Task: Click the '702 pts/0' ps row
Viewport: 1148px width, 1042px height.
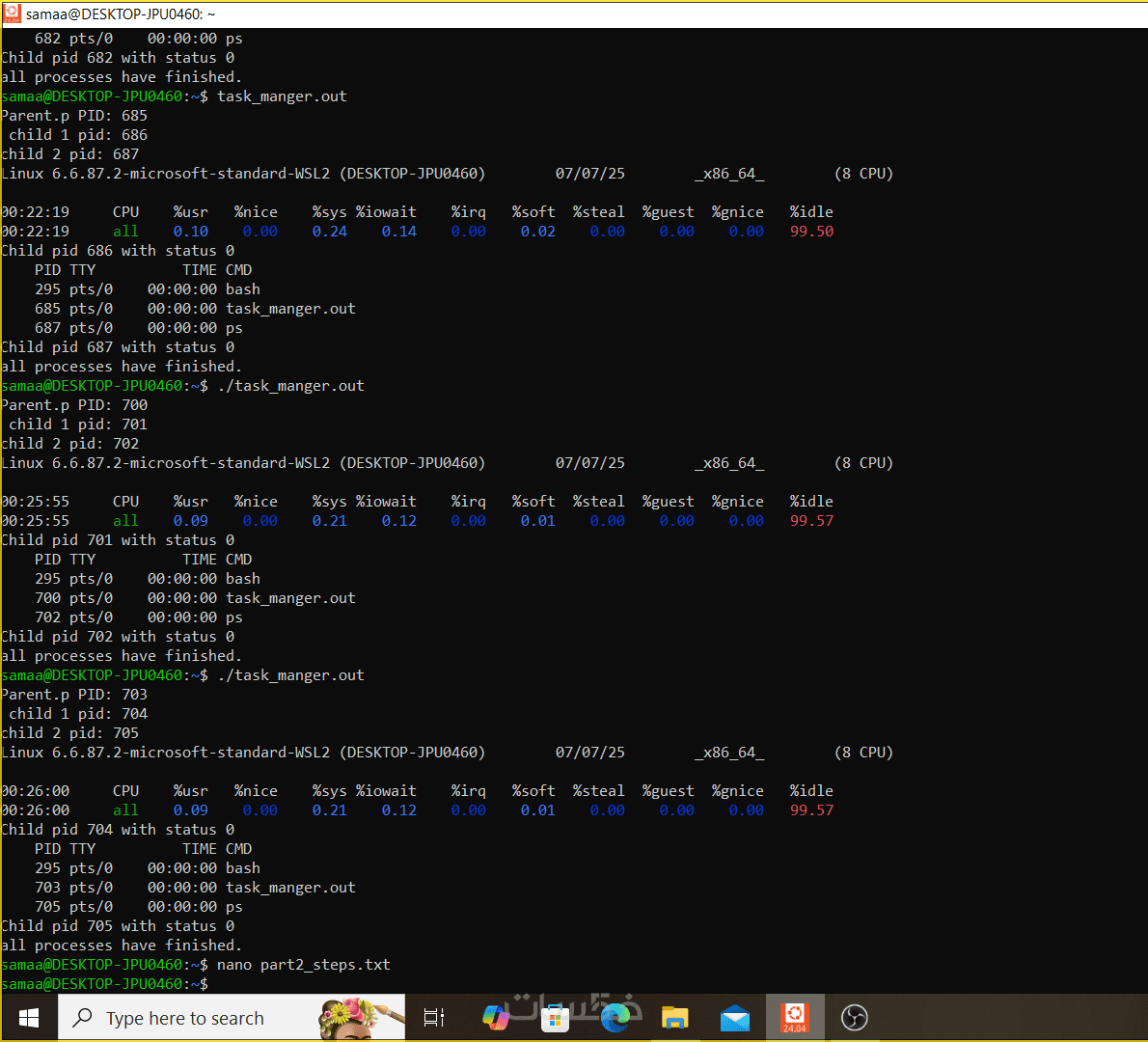Action: pyautogui.click(x=138, y=617)
